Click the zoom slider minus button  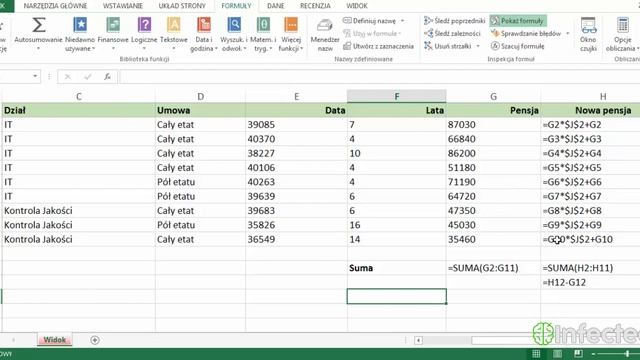[593, 353]
